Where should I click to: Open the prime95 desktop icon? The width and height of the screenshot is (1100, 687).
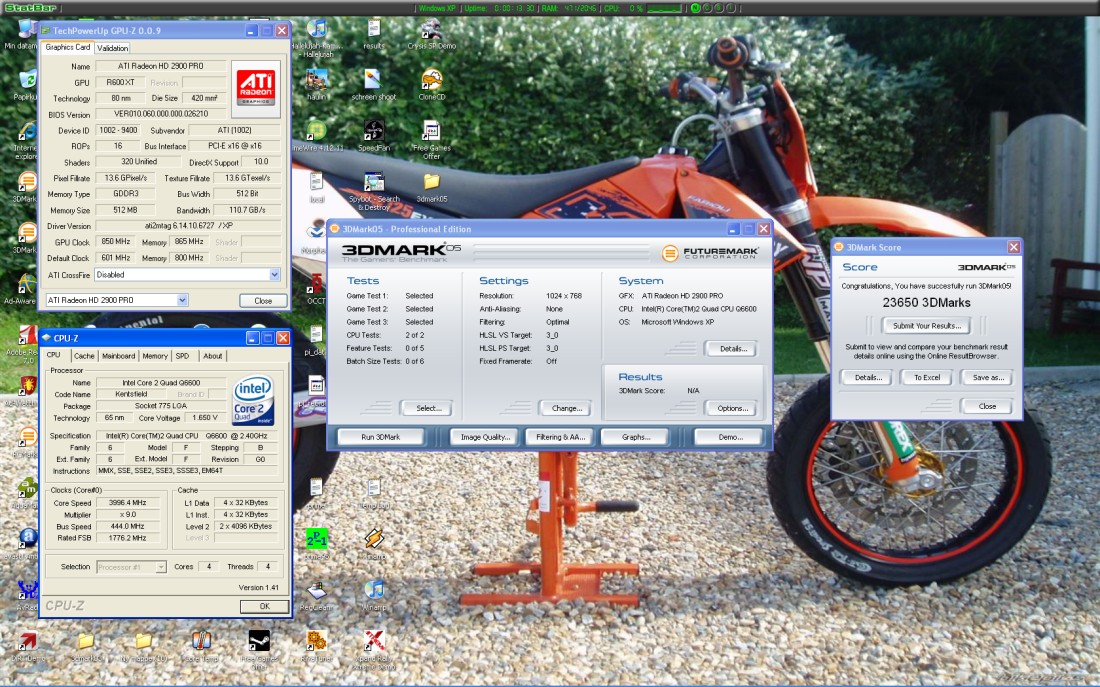(x=316, y=544)
